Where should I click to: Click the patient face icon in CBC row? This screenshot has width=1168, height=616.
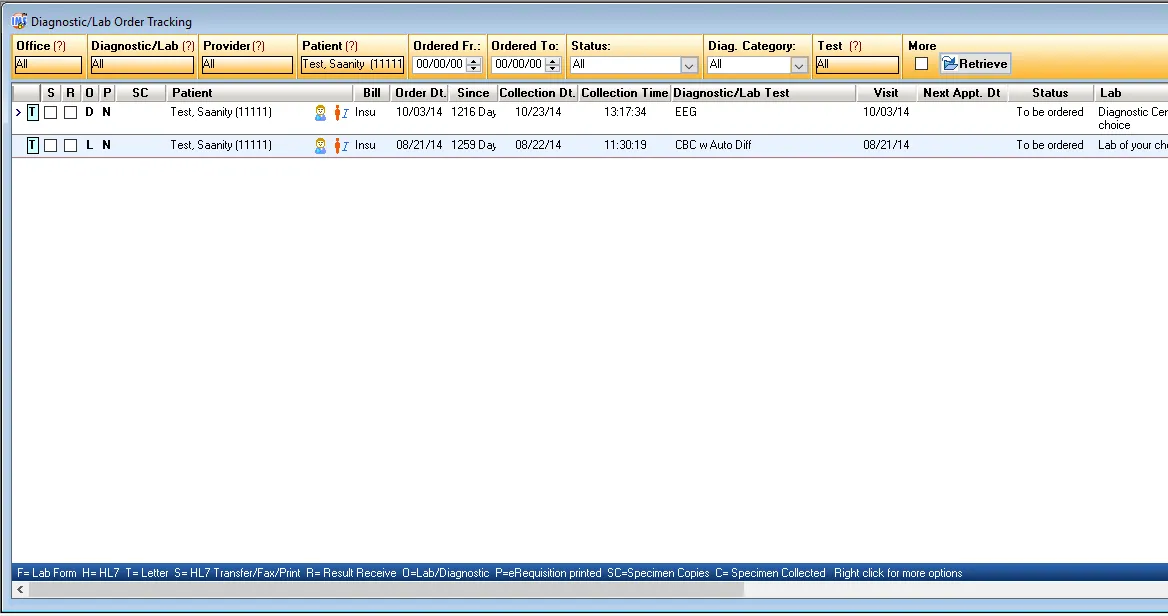321,146
